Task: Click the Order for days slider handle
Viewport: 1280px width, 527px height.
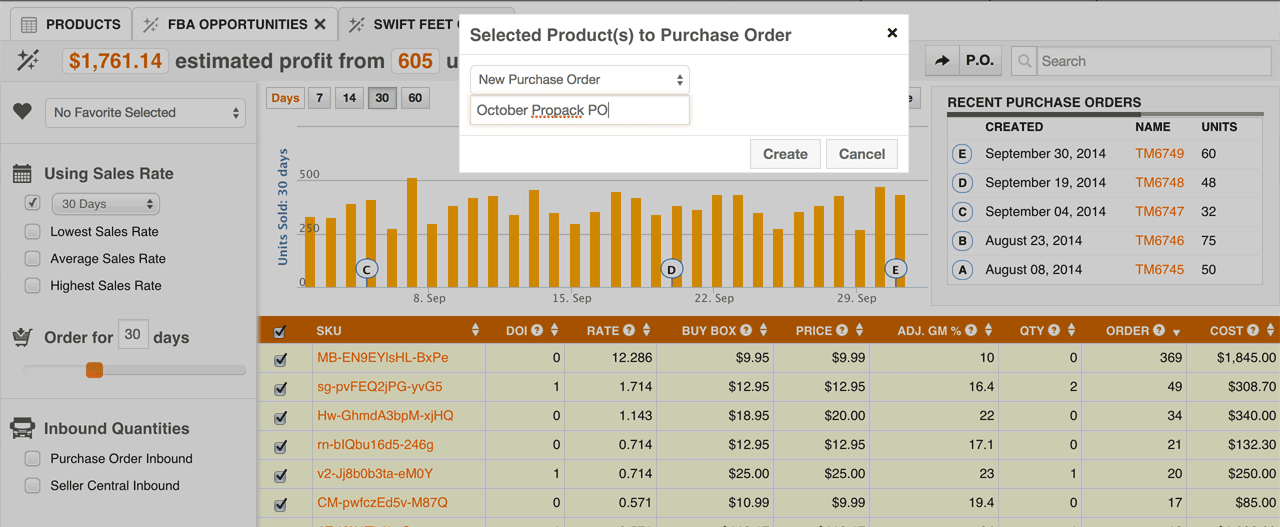Action: pos(94,370)
